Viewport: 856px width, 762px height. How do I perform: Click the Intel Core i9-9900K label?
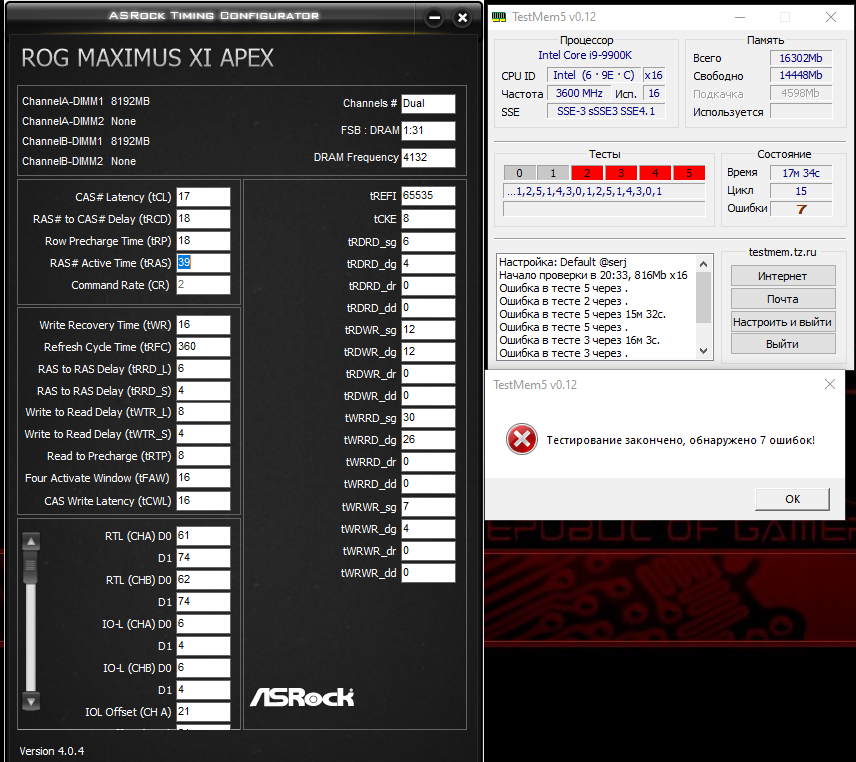tap(585, 55)
